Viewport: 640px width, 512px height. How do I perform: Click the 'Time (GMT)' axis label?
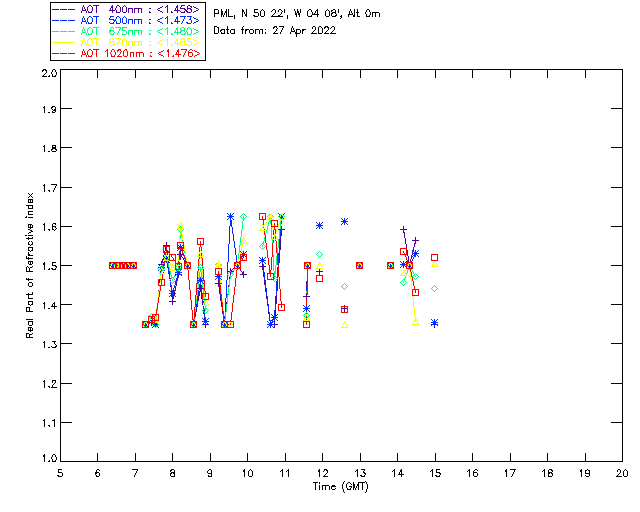point(340,487)
